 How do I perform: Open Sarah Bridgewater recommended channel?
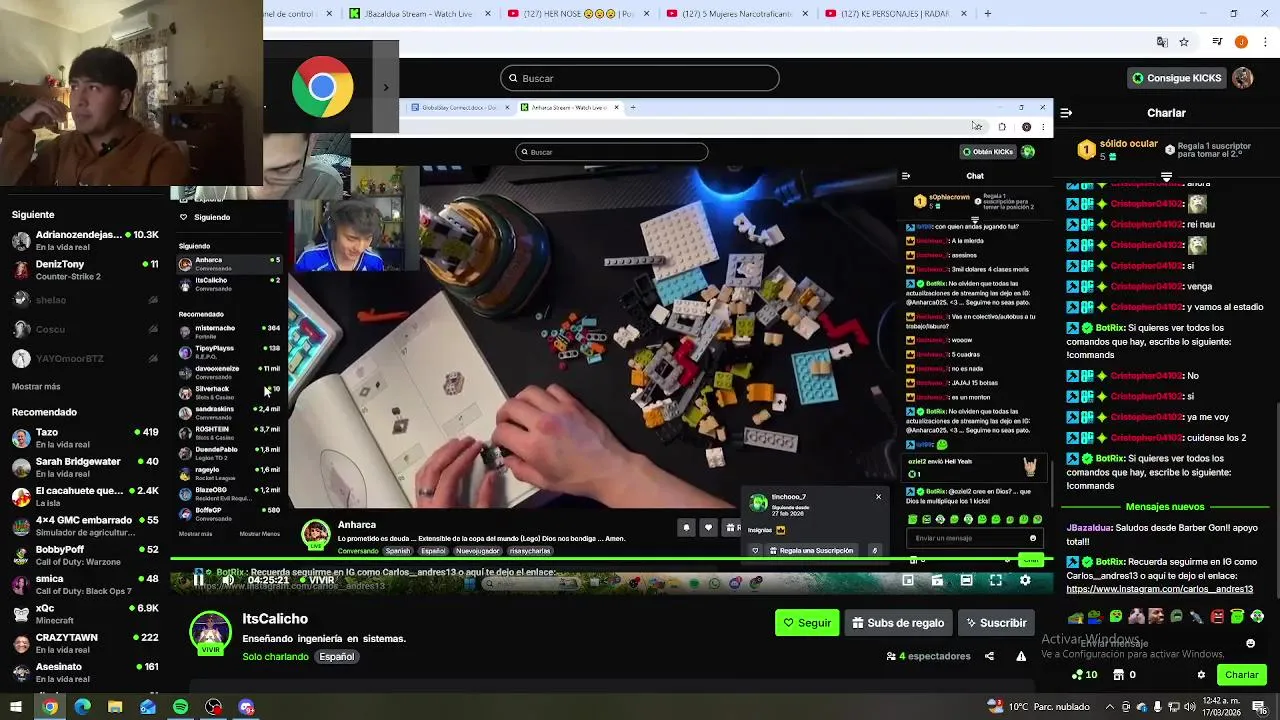pyautogui.click(x=85, y=467)
